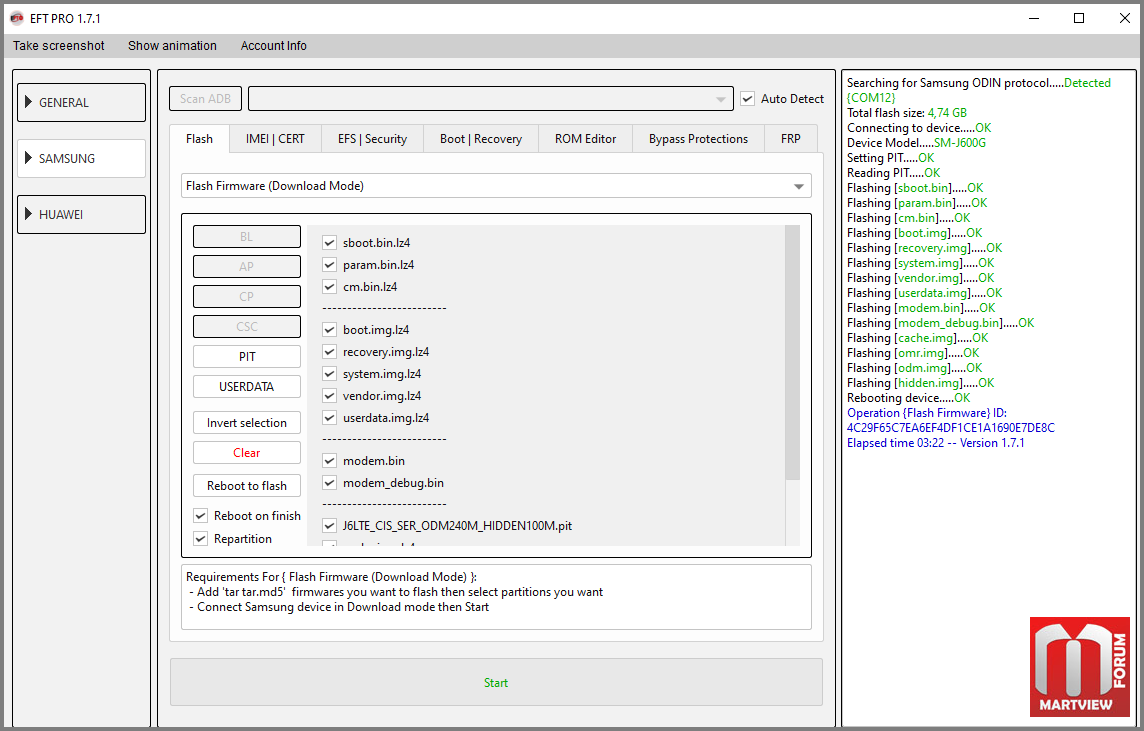Disable Reboot on finish option
The width and height of the screenshot is (1144, 731).
tap(201, 516)
